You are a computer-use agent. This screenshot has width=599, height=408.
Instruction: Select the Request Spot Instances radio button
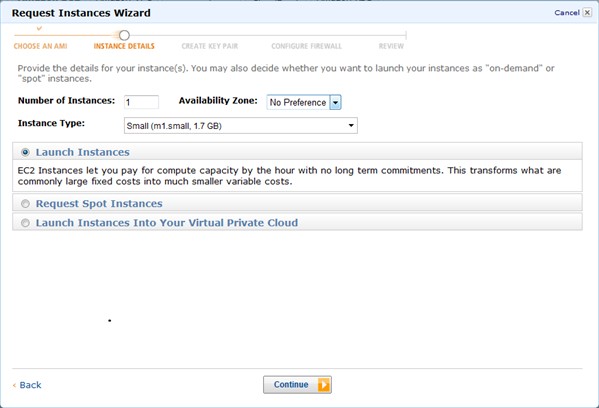tap(25, 204)
